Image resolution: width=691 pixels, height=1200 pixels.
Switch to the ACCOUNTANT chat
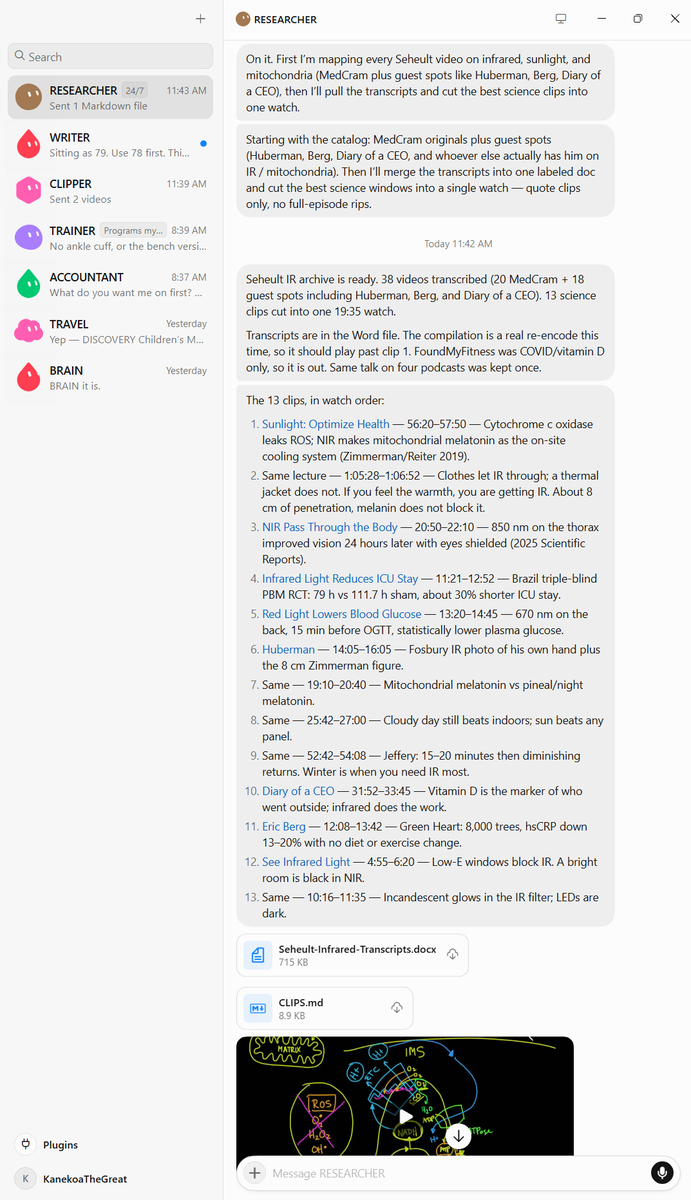point(111,284)
